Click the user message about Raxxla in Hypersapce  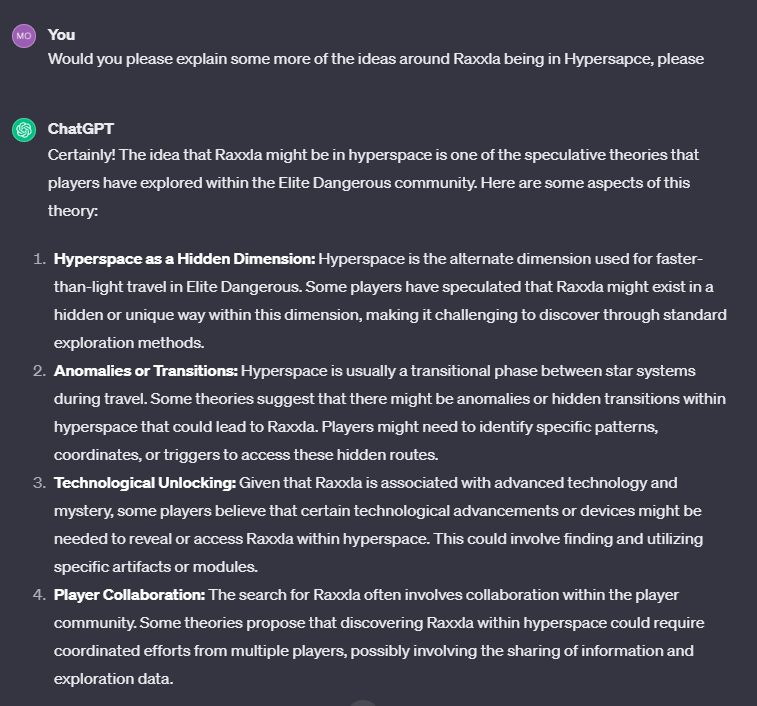(376, 59)
